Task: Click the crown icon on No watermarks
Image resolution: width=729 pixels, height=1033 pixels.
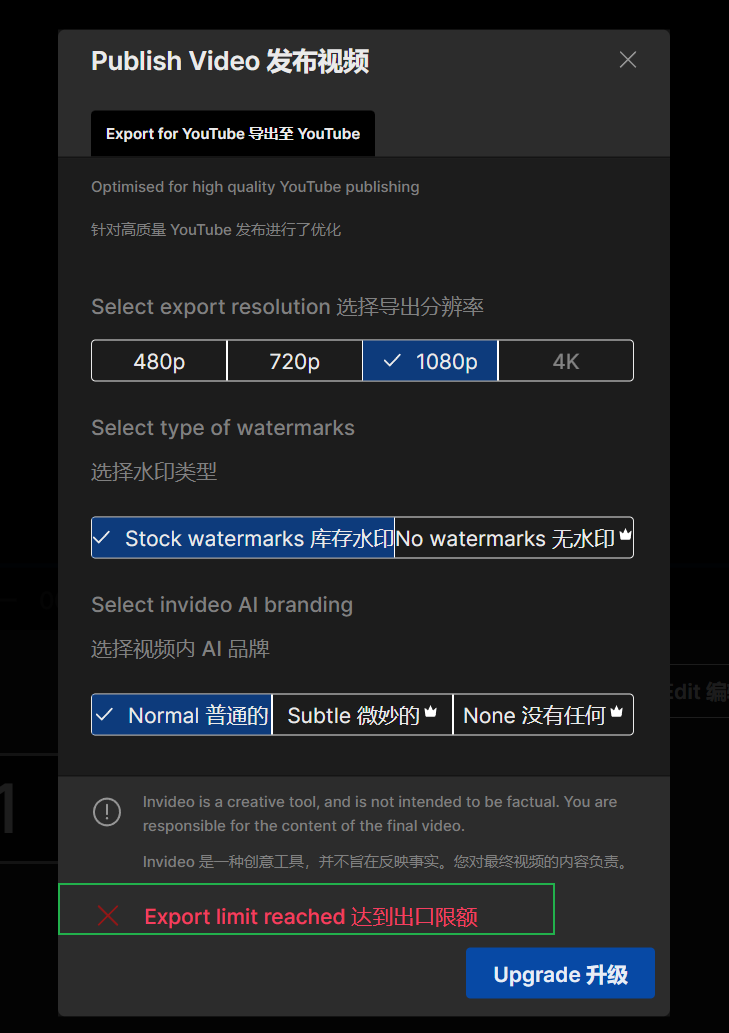Action: click(625, 534)
